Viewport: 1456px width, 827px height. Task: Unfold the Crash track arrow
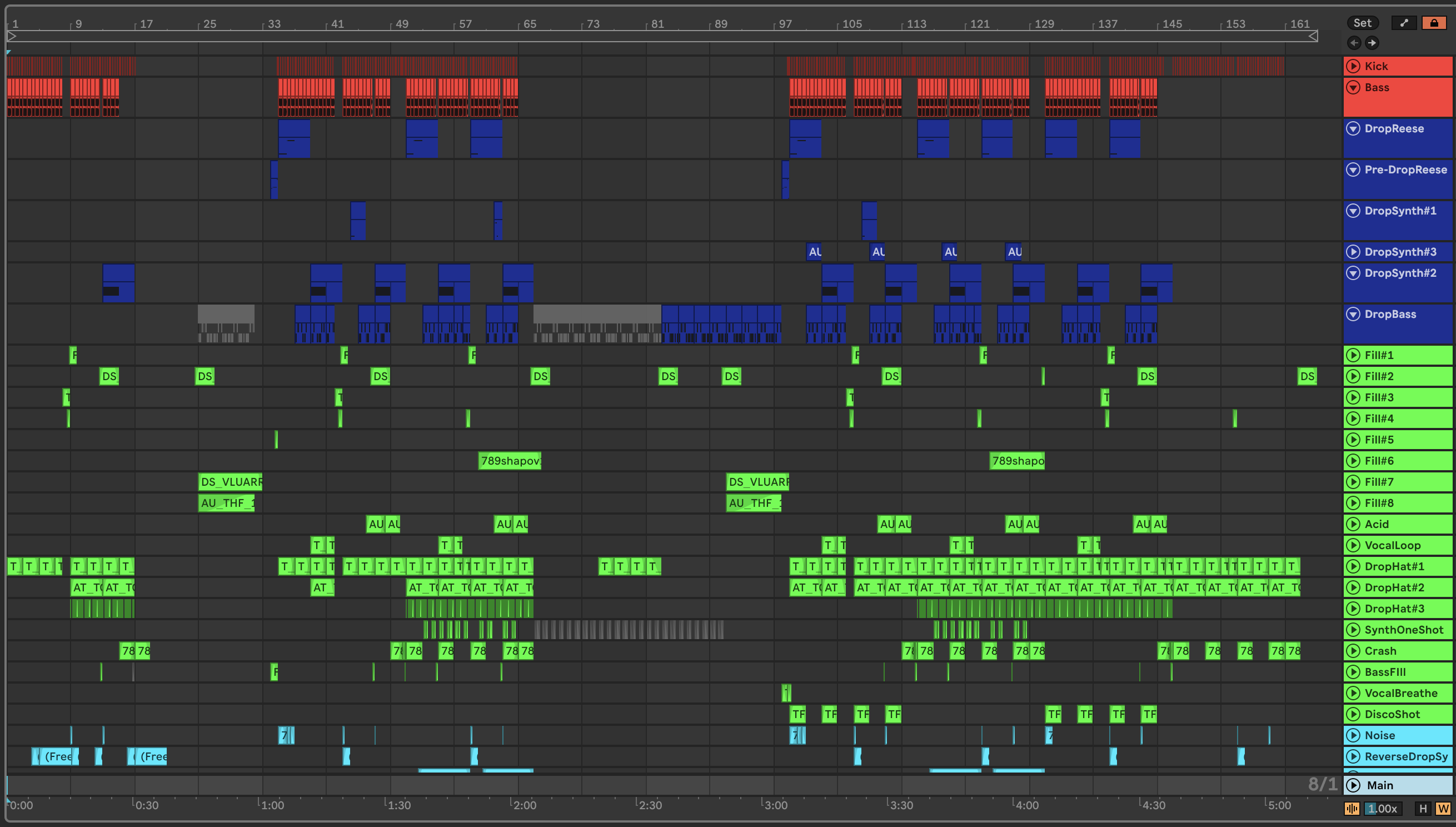[1354, 651]
